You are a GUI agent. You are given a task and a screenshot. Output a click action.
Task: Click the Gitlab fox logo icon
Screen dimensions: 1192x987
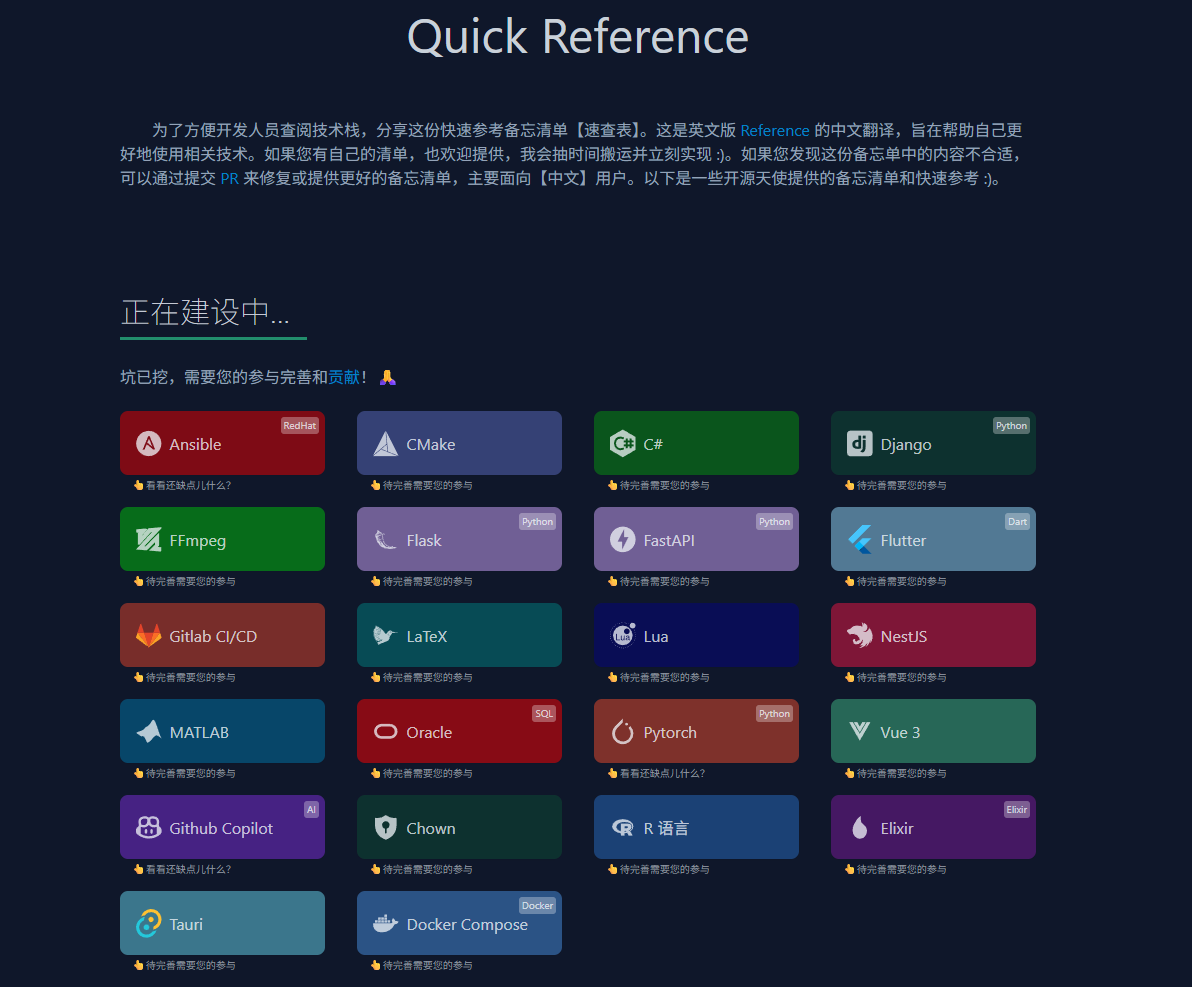pos(148,635)
